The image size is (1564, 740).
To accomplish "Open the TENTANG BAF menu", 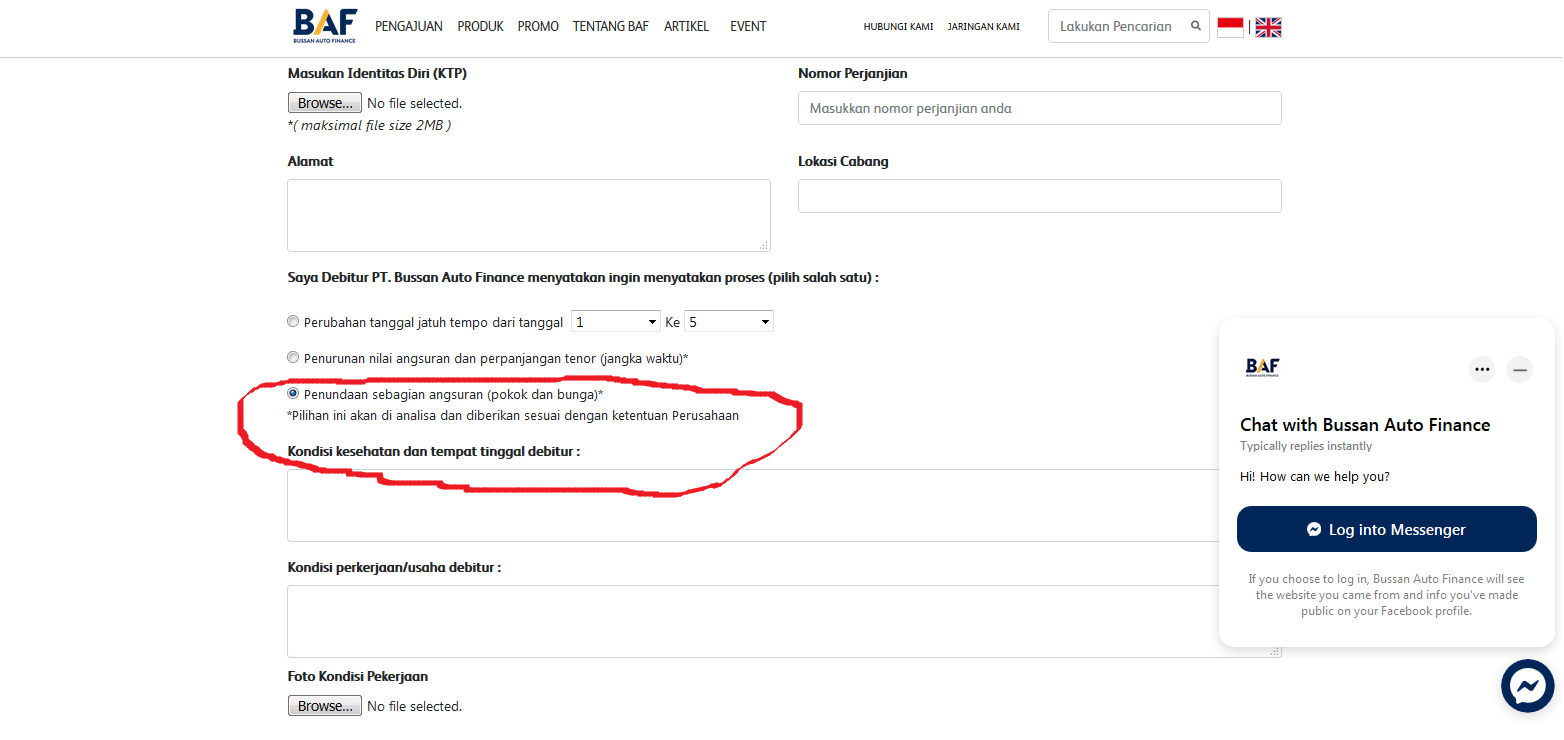I will pyautogui.click(x=610, y=26).
